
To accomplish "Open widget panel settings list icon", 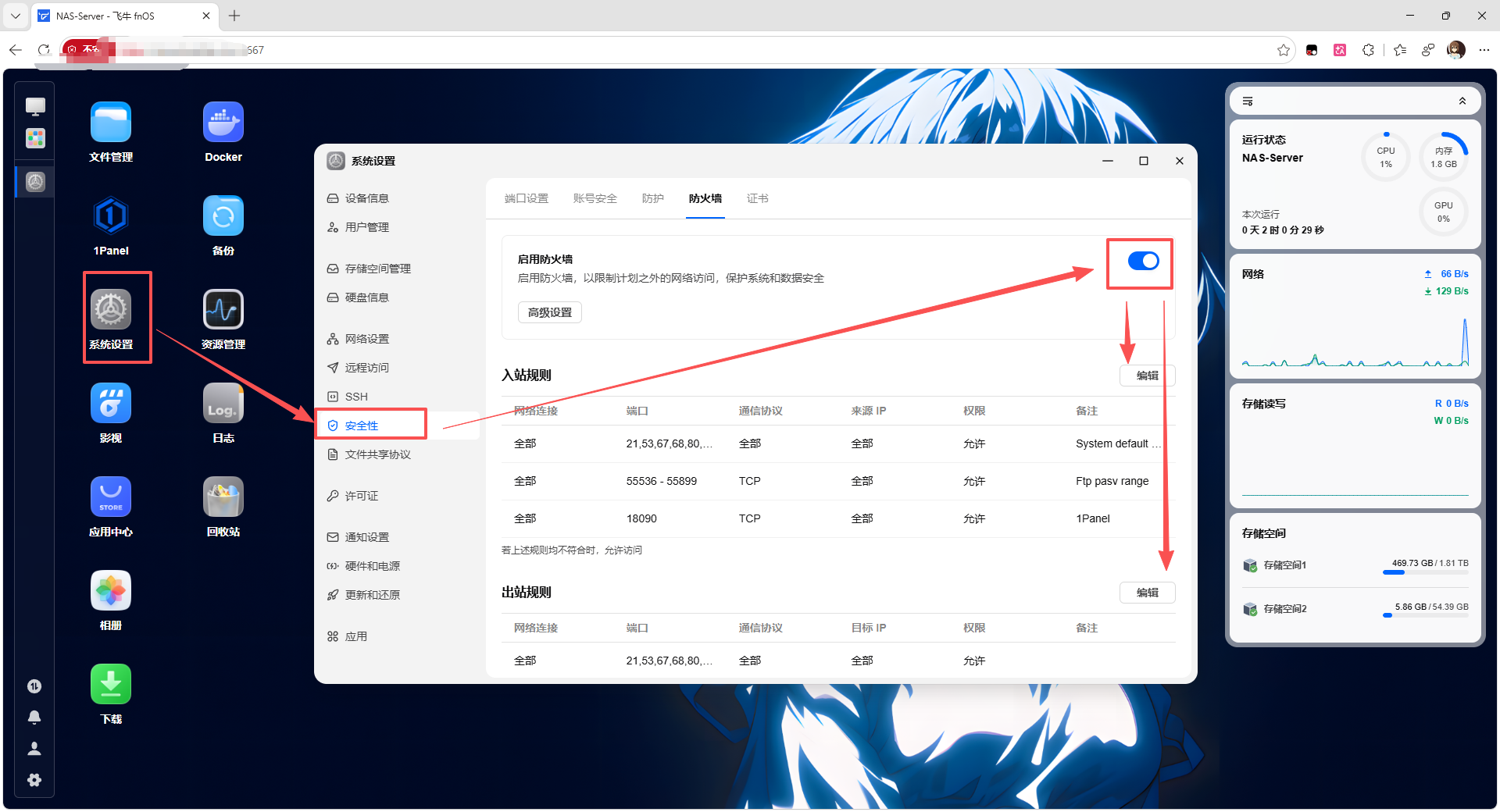I will pyautogui.click(x=1248, y=101).
